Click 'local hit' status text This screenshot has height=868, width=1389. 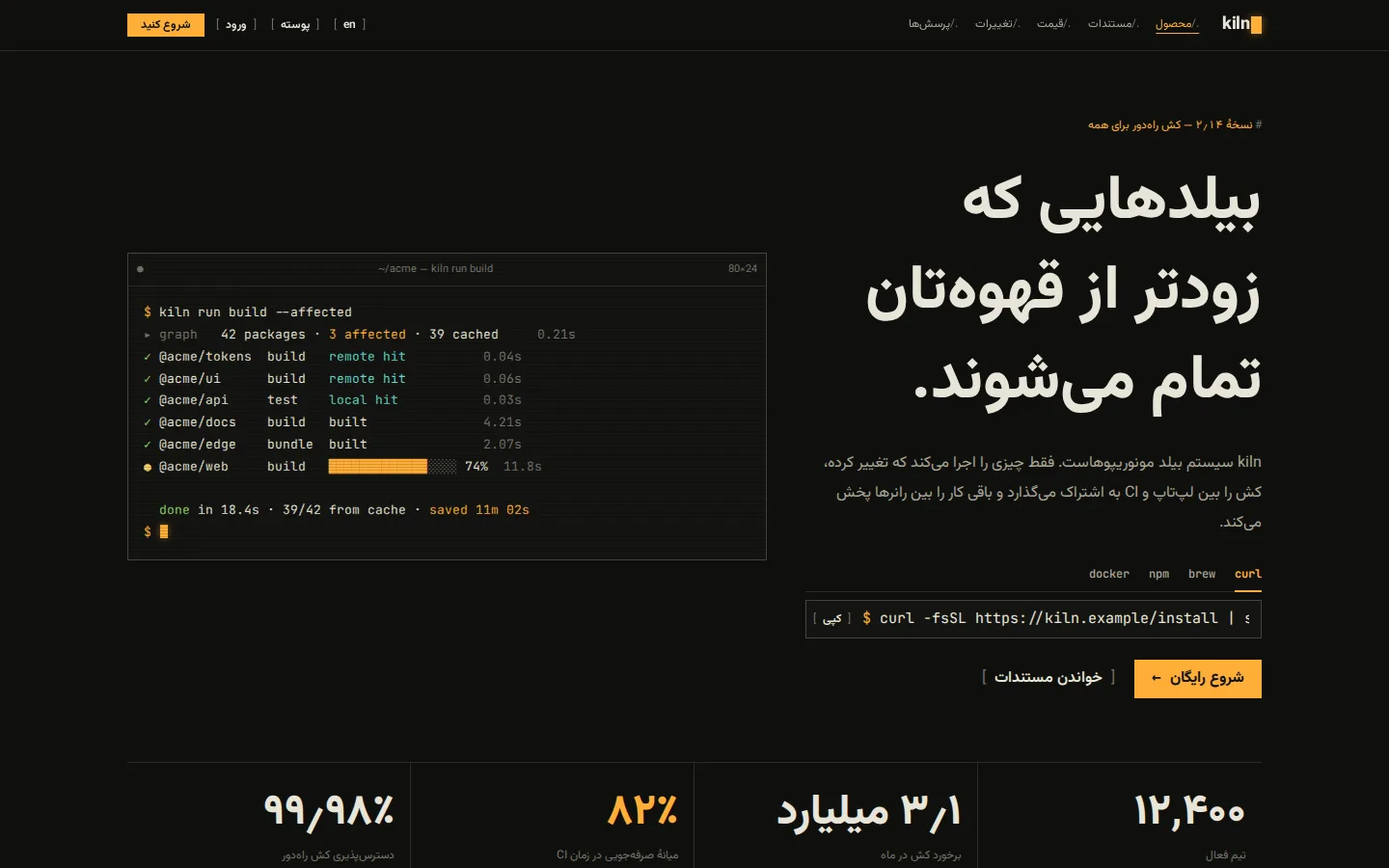pos(364,400)
